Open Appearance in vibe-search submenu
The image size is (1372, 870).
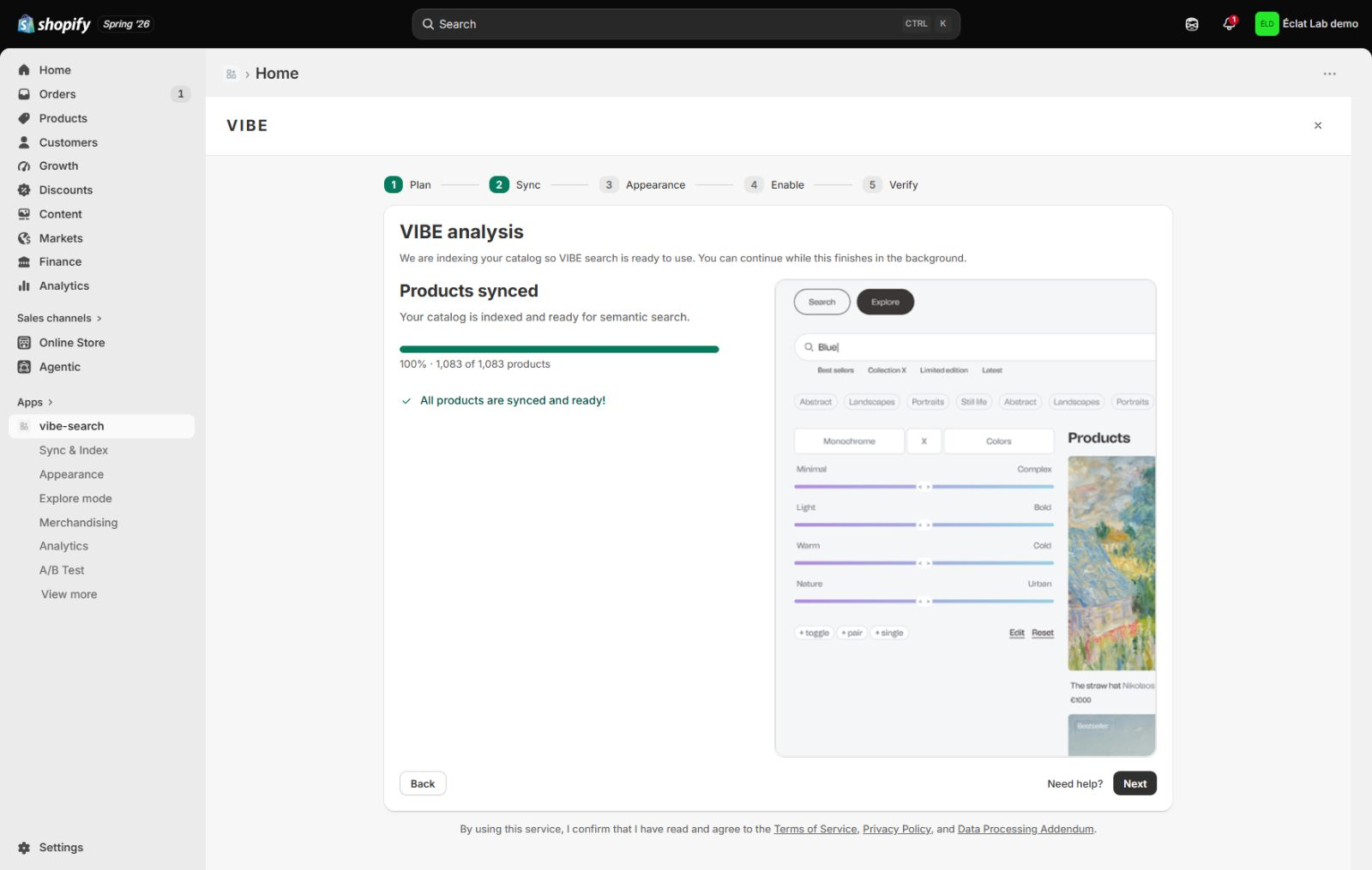click(x=71, y=474)
